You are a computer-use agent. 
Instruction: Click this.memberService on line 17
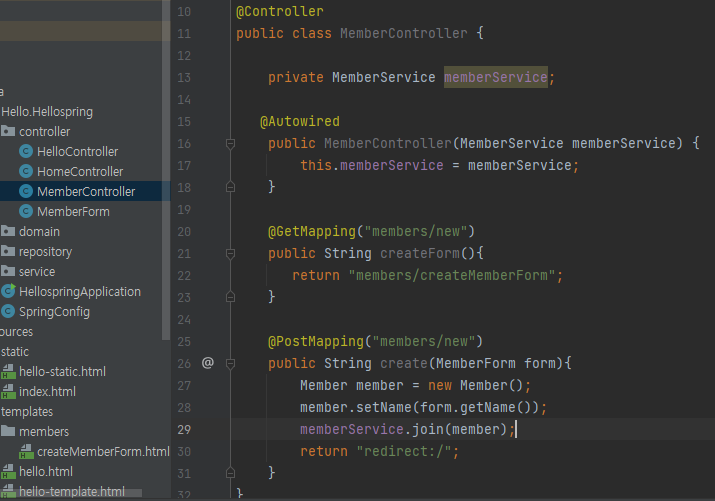pyautogui.click(x=372, y=165)
